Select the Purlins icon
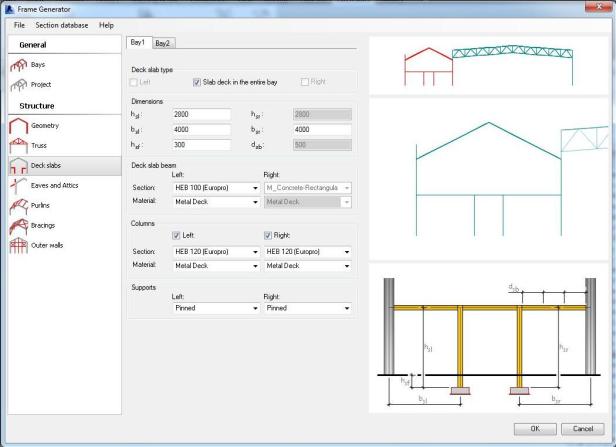Screen dimensions: 616x447 pos(19,205)
